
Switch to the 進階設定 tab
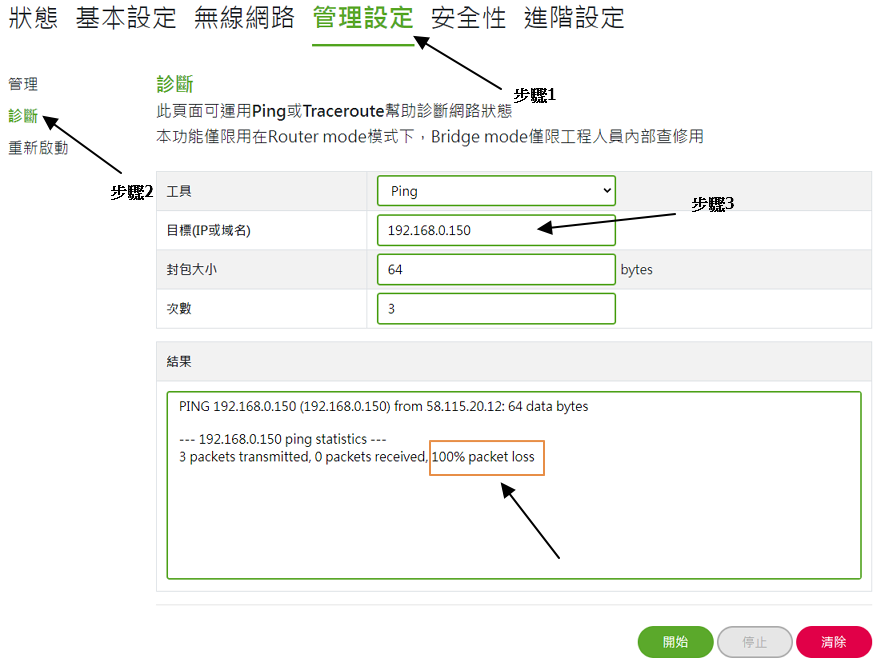click(574, 18)
